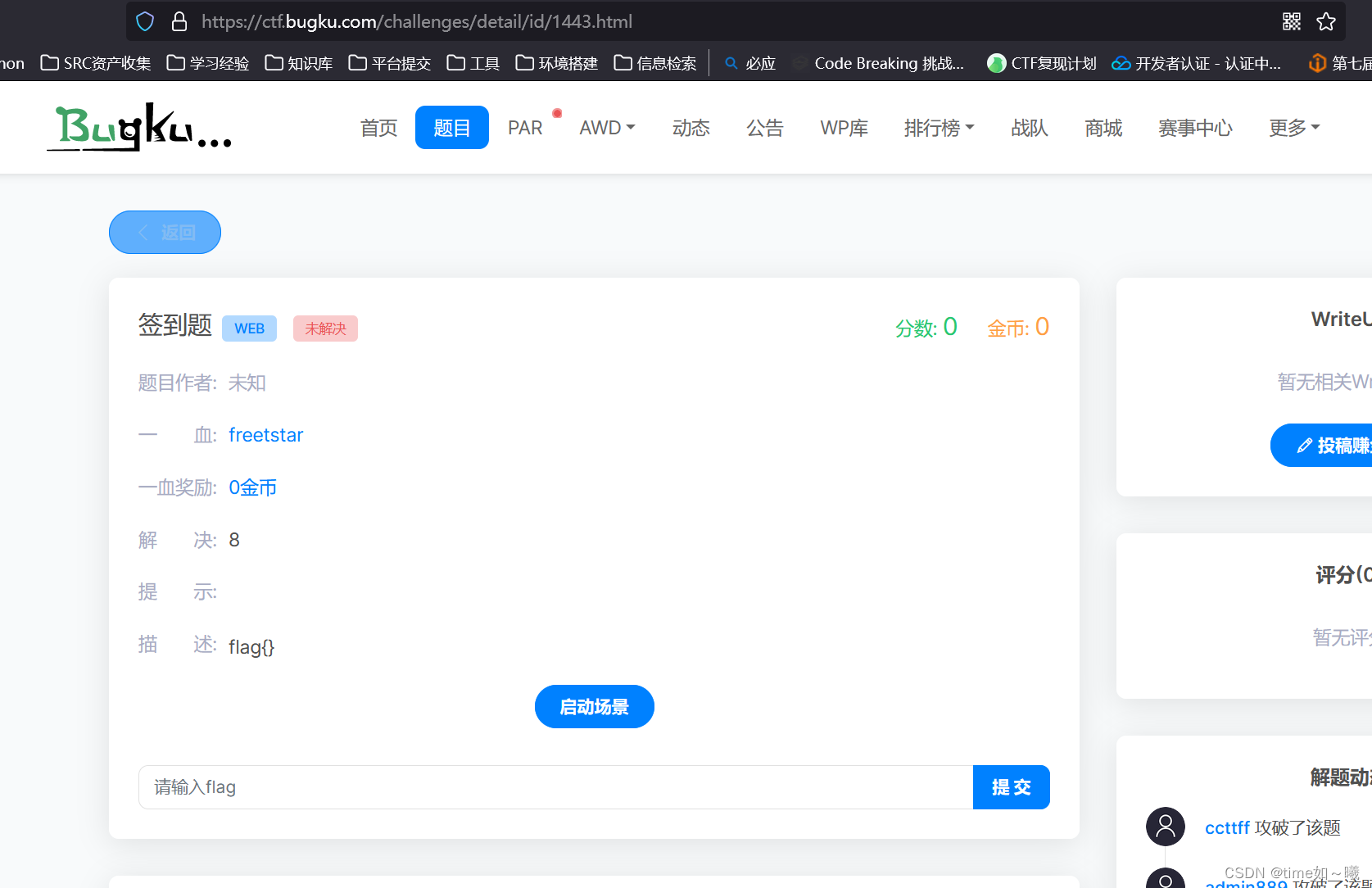Click the 签到题 challenge title
1372x888 pixels.
pos(175,325)
